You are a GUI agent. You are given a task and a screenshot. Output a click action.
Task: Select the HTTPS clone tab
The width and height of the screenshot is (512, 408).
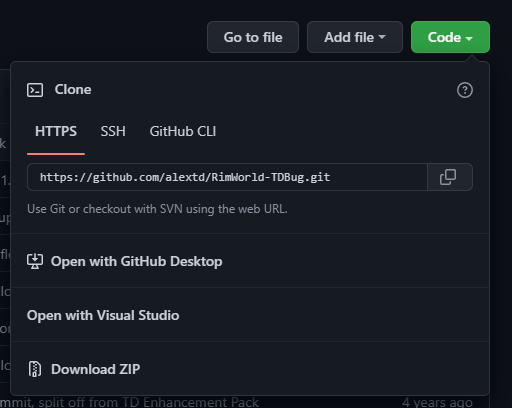56,131
